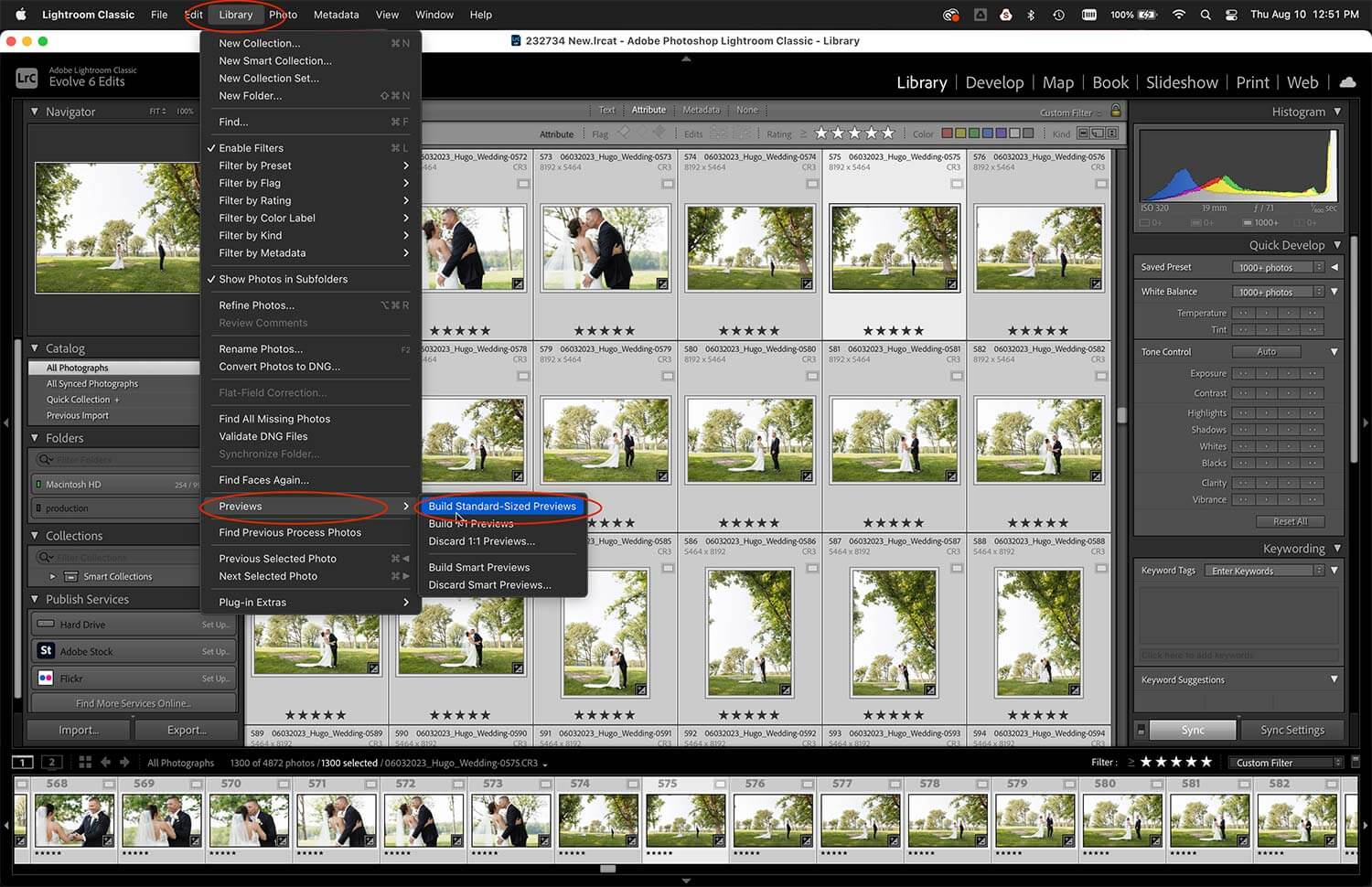Collapse the Catalog panel

pyautogui.click(x=35, y=348)
